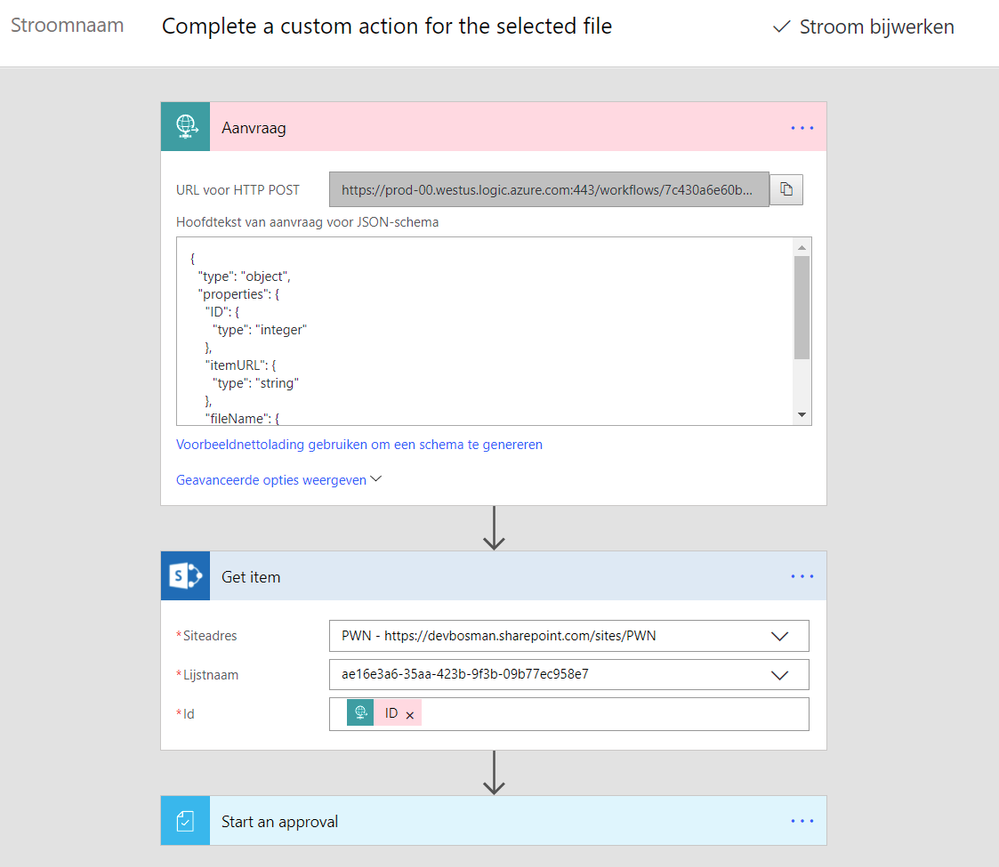Screen dimensions: 999x867
Task: Open the Lijstnaam dropdown
Action: [780, 674]
